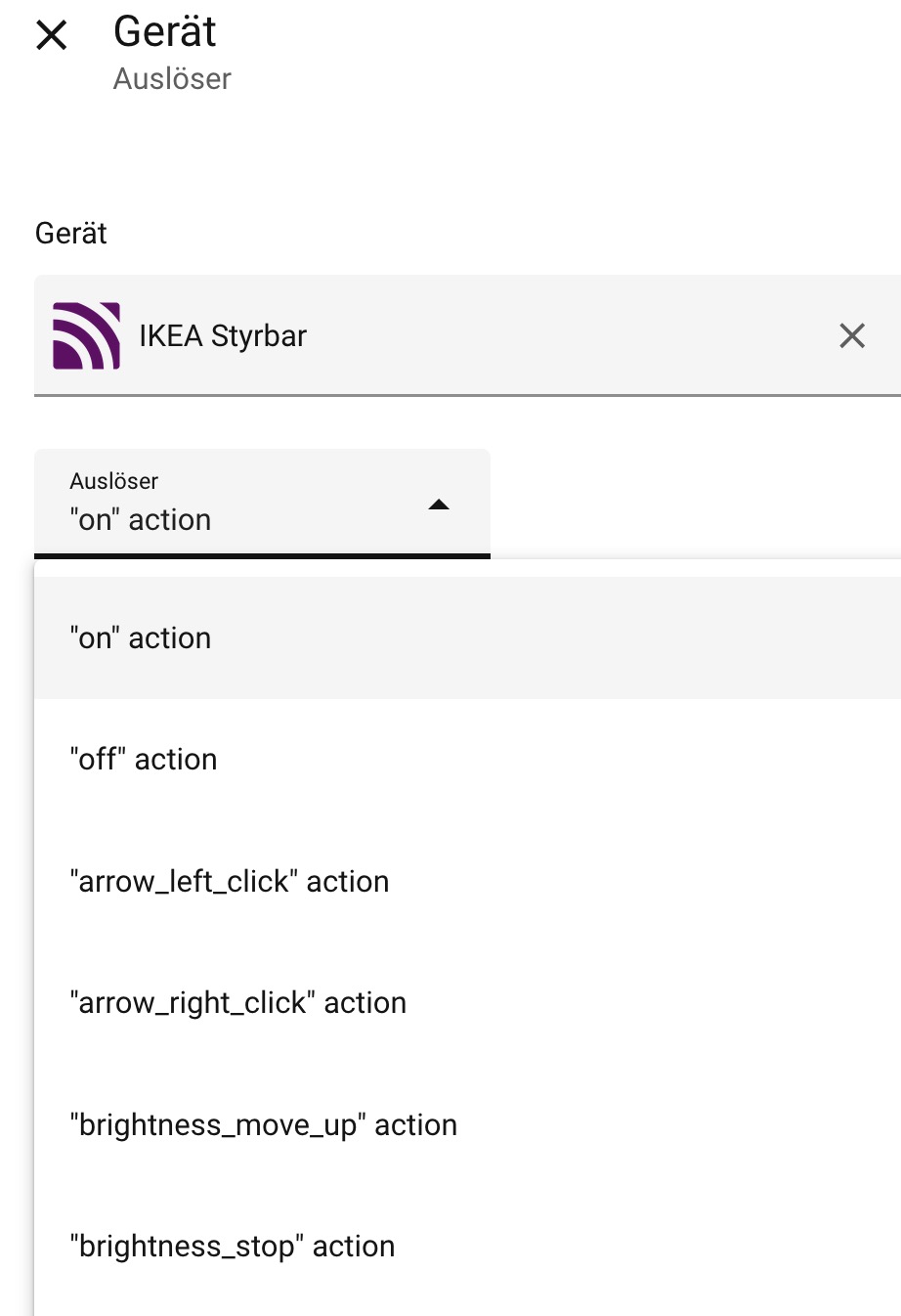Select "arrow_right_click" action from the list

238,1003
